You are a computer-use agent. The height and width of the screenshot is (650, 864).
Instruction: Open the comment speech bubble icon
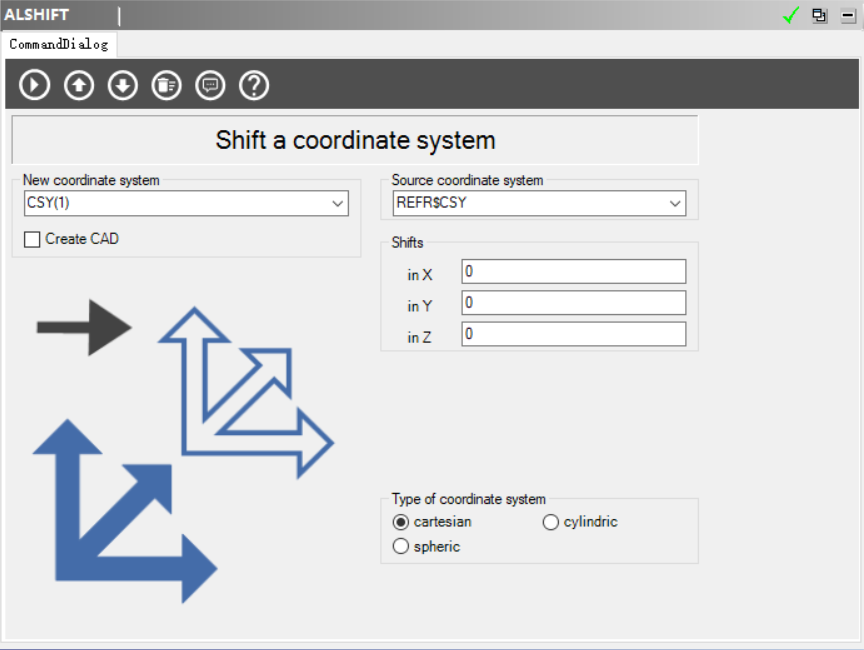click(x=210, y=85)
